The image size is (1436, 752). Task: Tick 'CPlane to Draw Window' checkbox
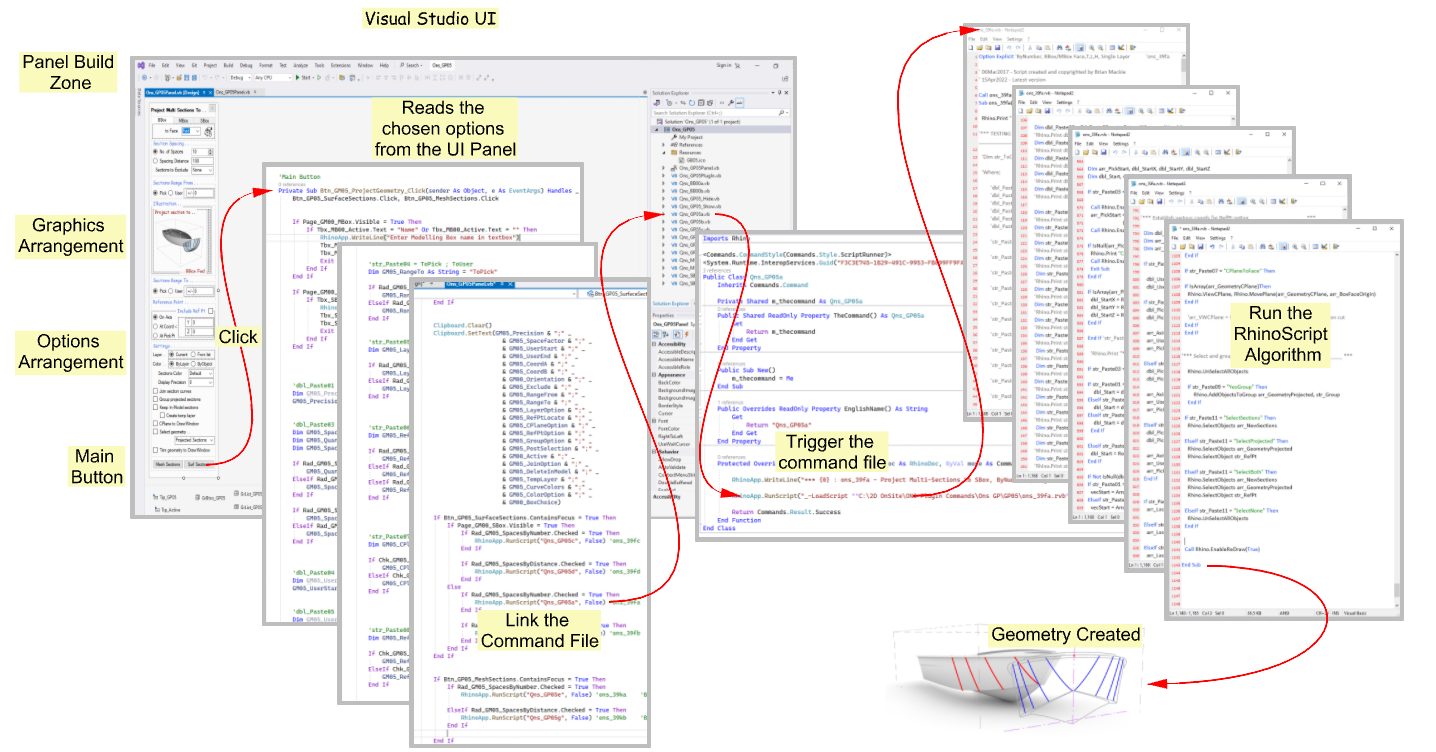click(155, 423)
